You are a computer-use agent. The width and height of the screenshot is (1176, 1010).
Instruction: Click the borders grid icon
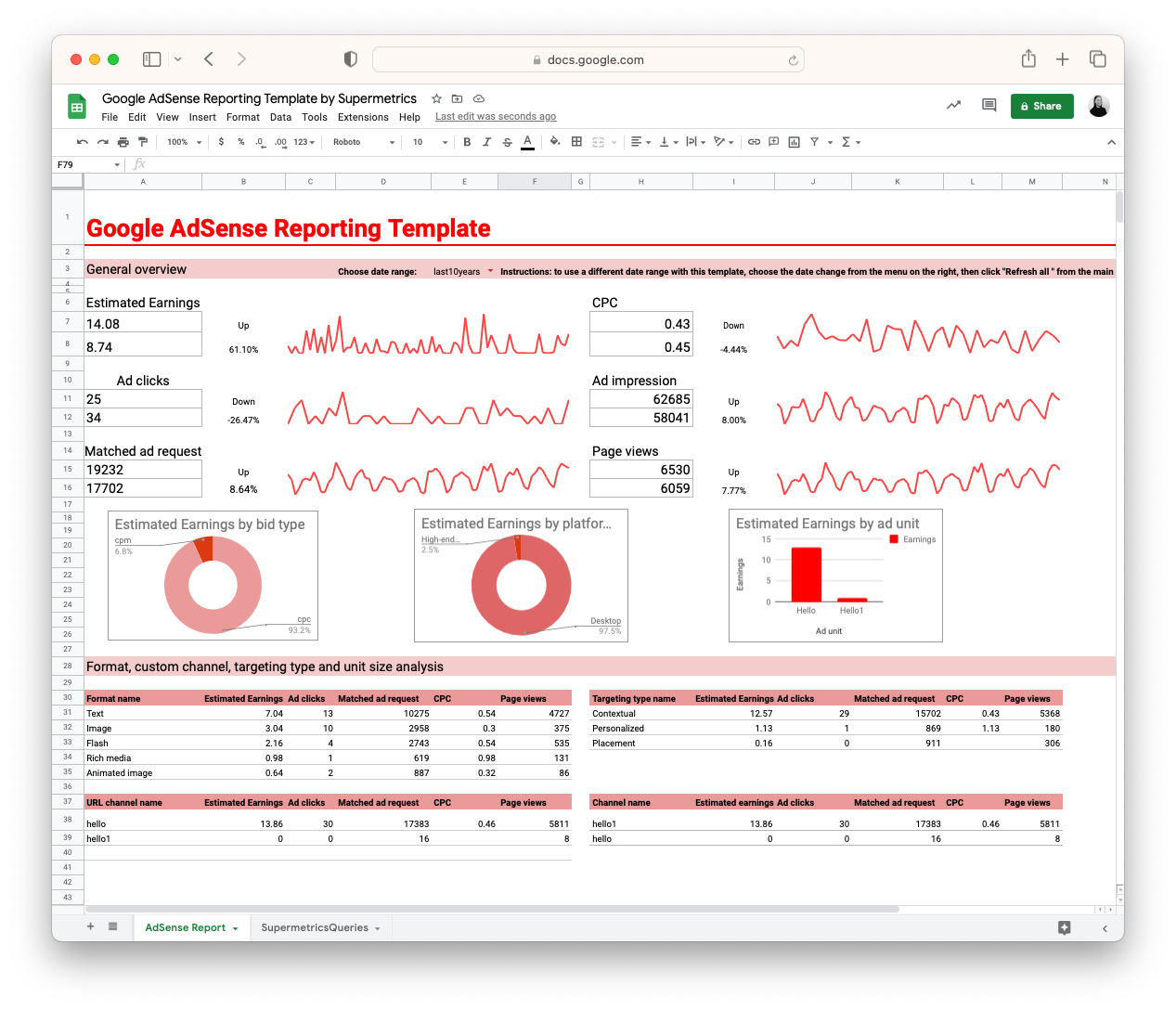(576, 142)
